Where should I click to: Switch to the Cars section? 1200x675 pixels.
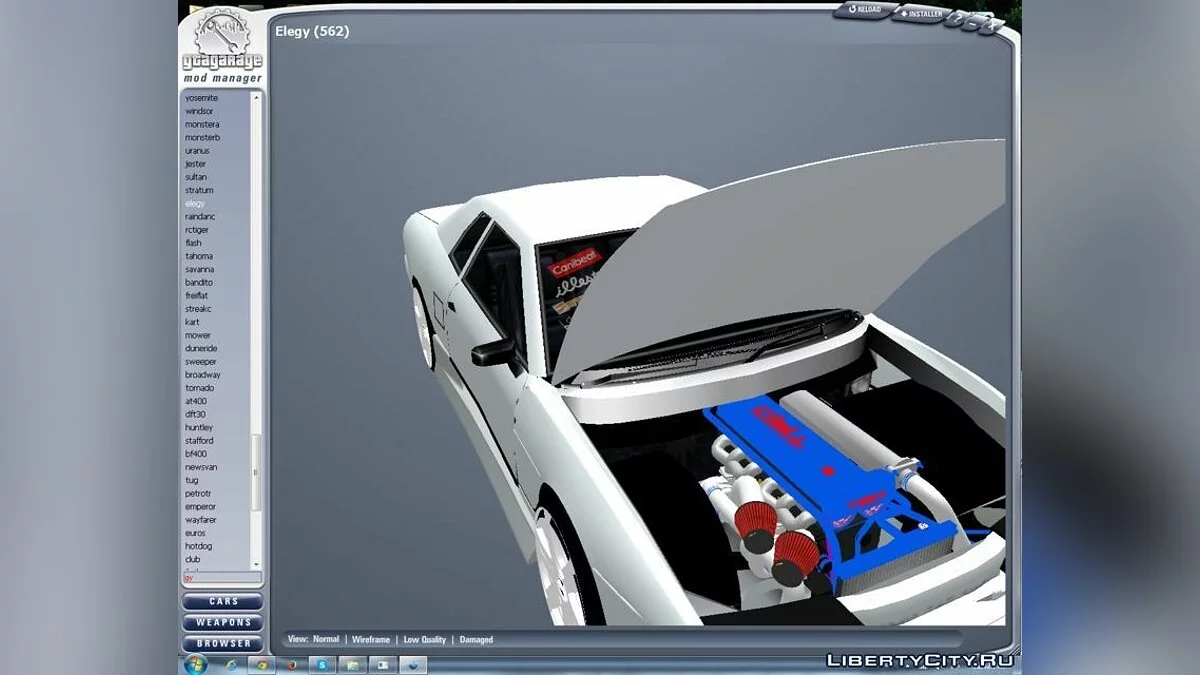click(223, 602)
